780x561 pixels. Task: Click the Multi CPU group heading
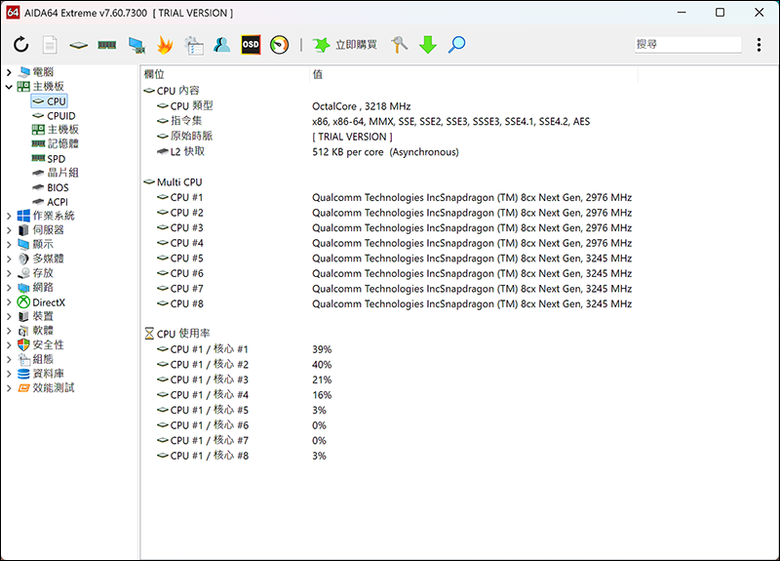[x=173, y=182]
